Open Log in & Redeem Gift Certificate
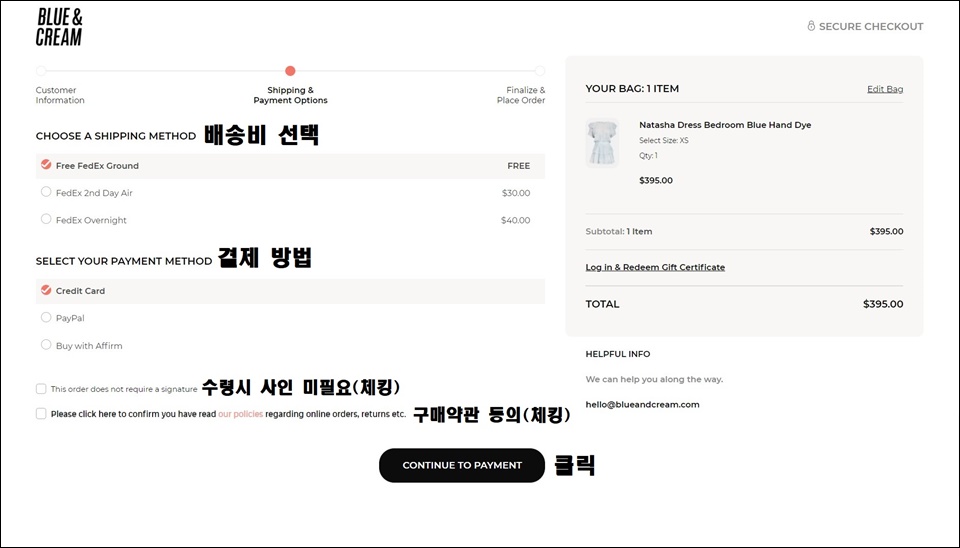This screenshot has width=960, height=548. coord(655,267)
